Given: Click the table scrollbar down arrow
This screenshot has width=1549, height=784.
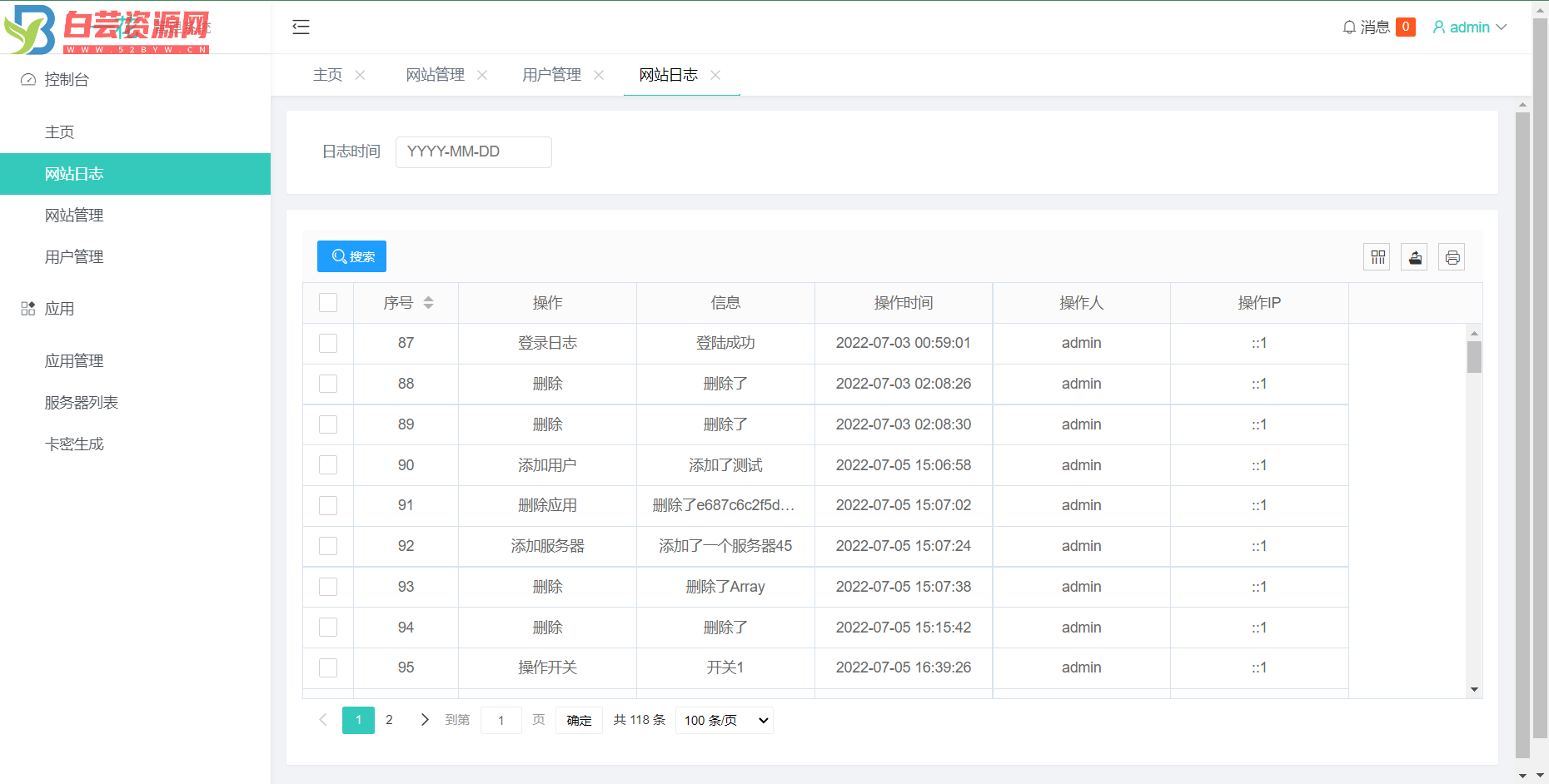Looking at the screenshot, I should click(x=1474, y=689).
